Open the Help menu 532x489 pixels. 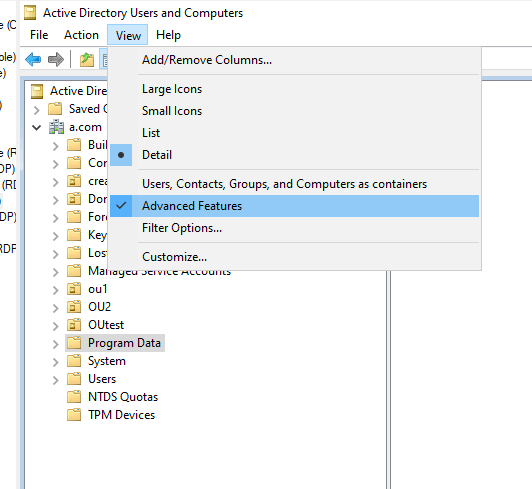point(168,35)
